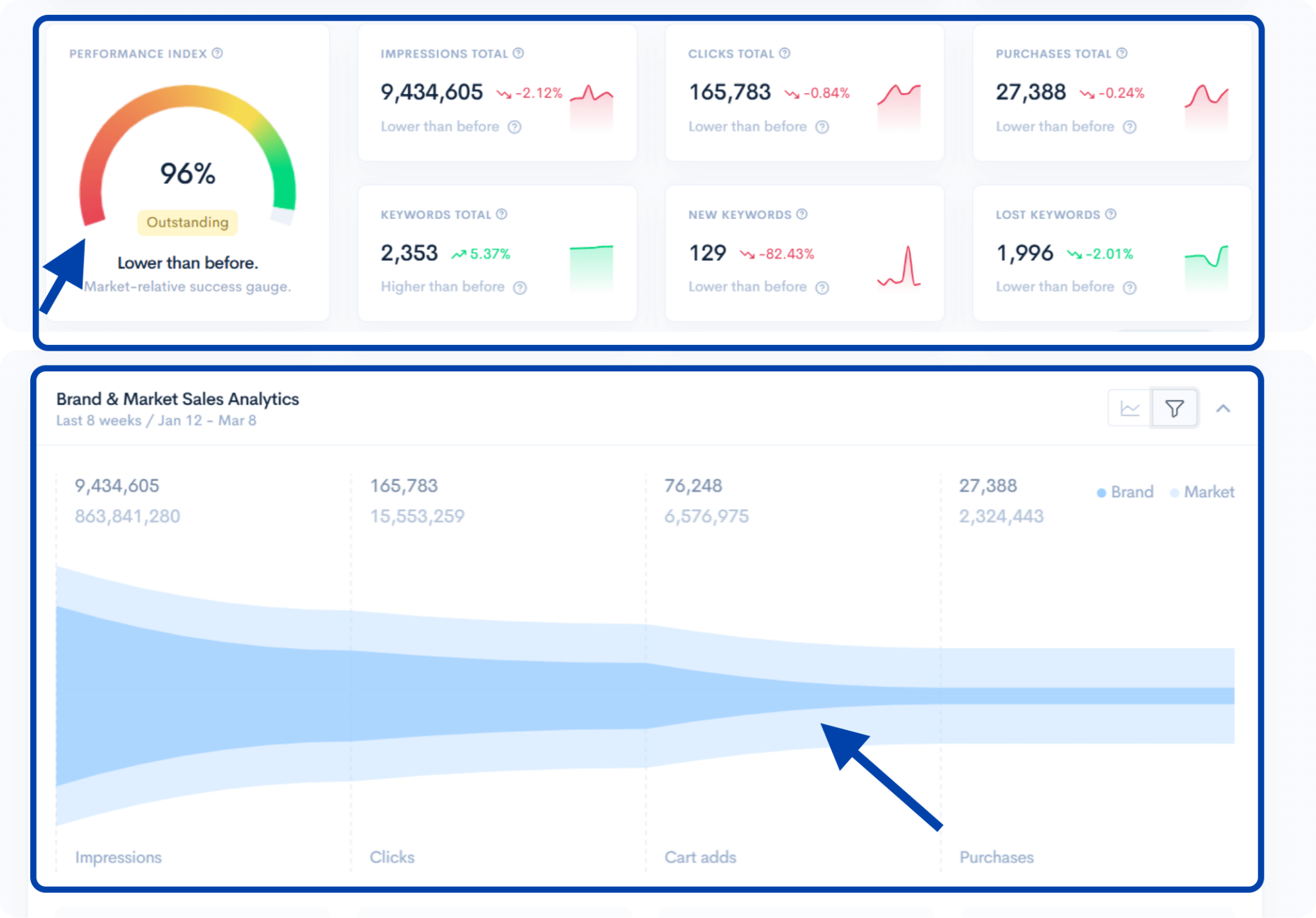Click the Purchases Total help icon
This screenshot has width=1316, height=918.
coord(1123,54)
